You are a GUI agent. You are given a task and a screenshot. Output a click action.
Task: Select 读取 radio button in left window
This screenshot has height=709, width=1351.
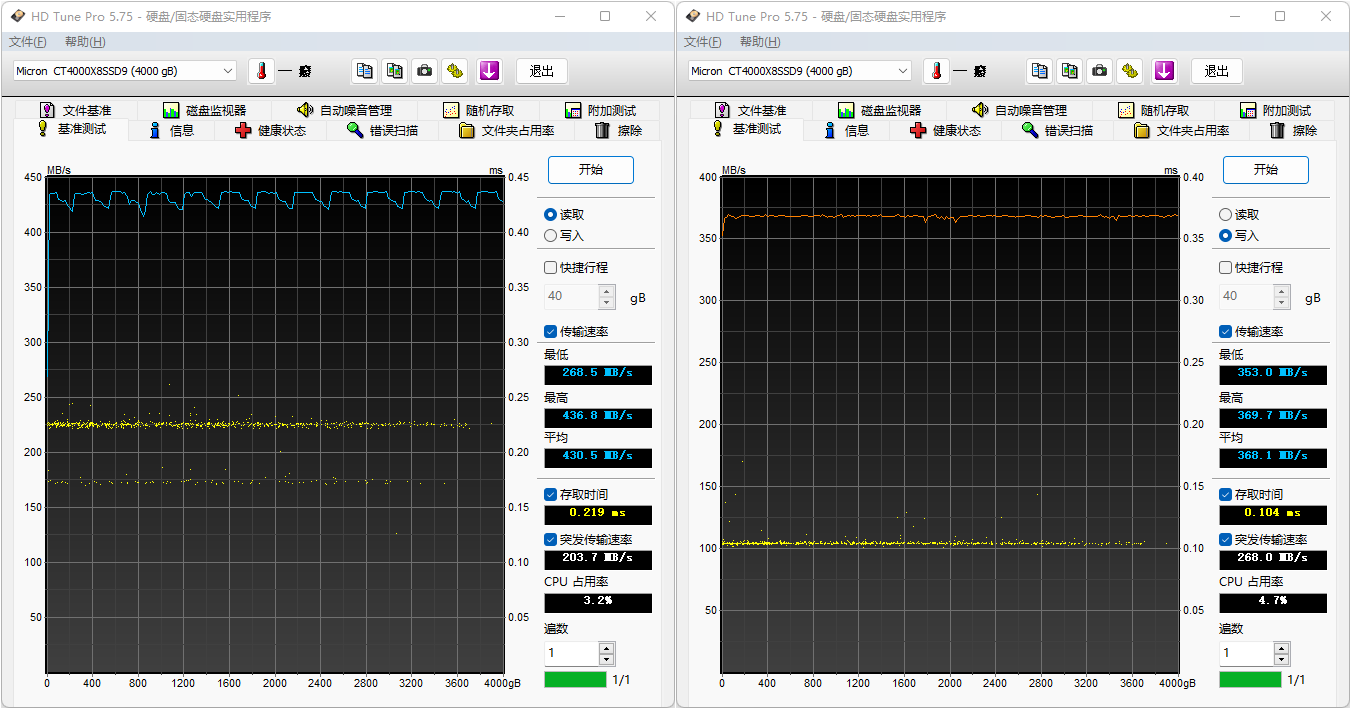click(x=550, y=215)
